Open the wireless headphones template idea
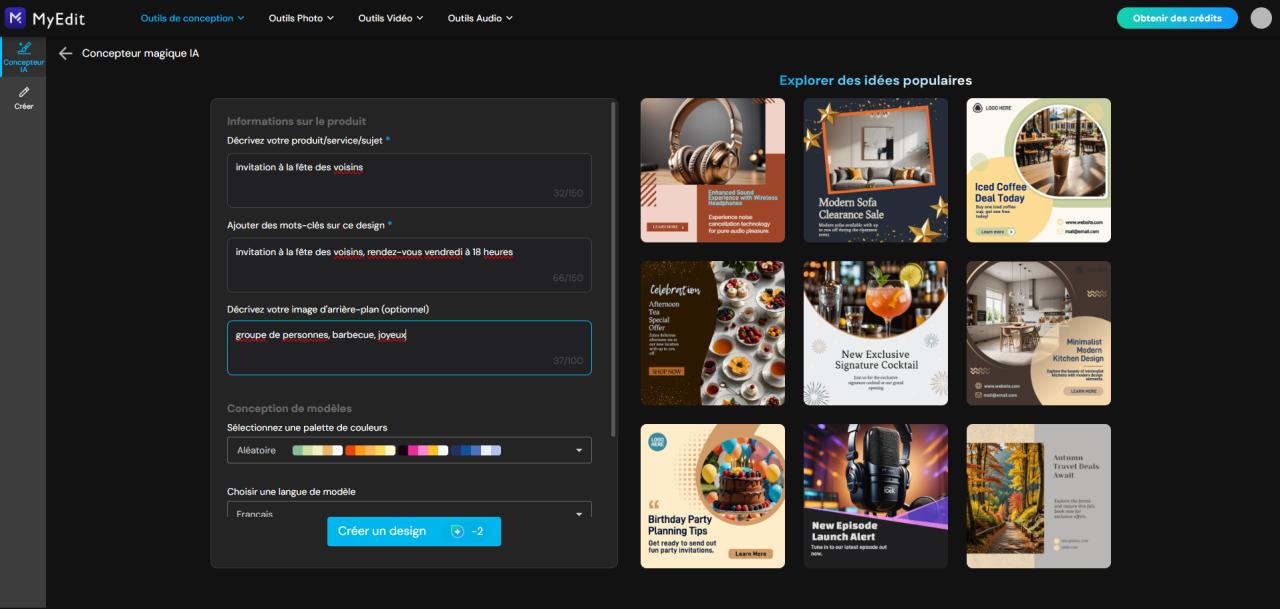The image size is (1280, 609). 712,170
